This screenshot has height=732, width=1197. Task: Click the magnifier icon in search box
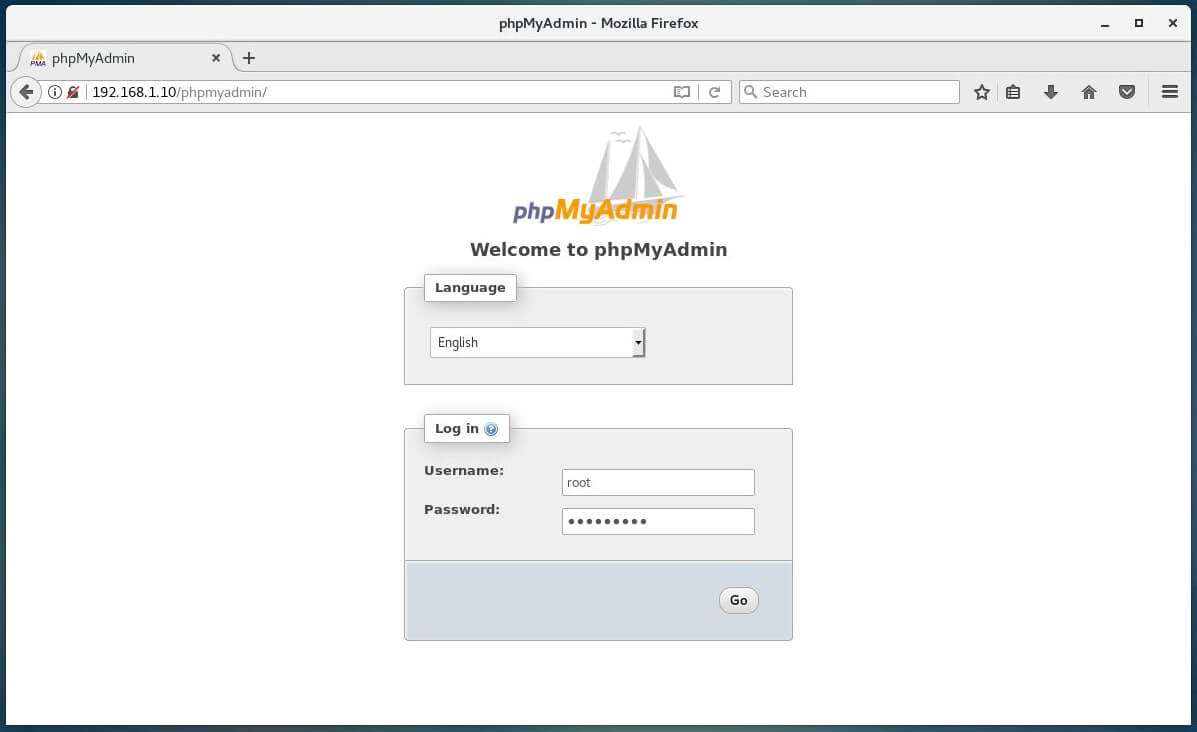click(x=750, y=92)
